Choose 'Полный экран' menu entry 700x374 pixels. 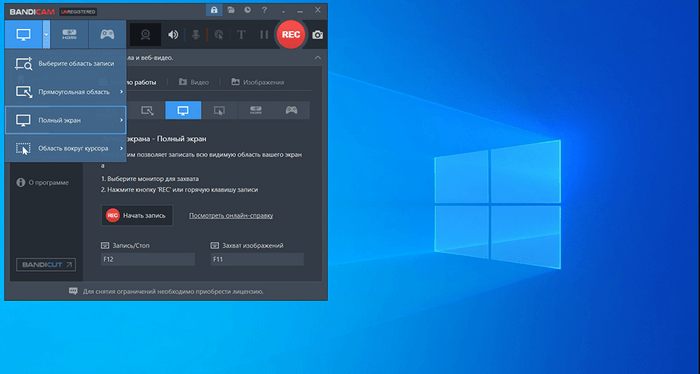pyautogui.click(x=65, y=120)
